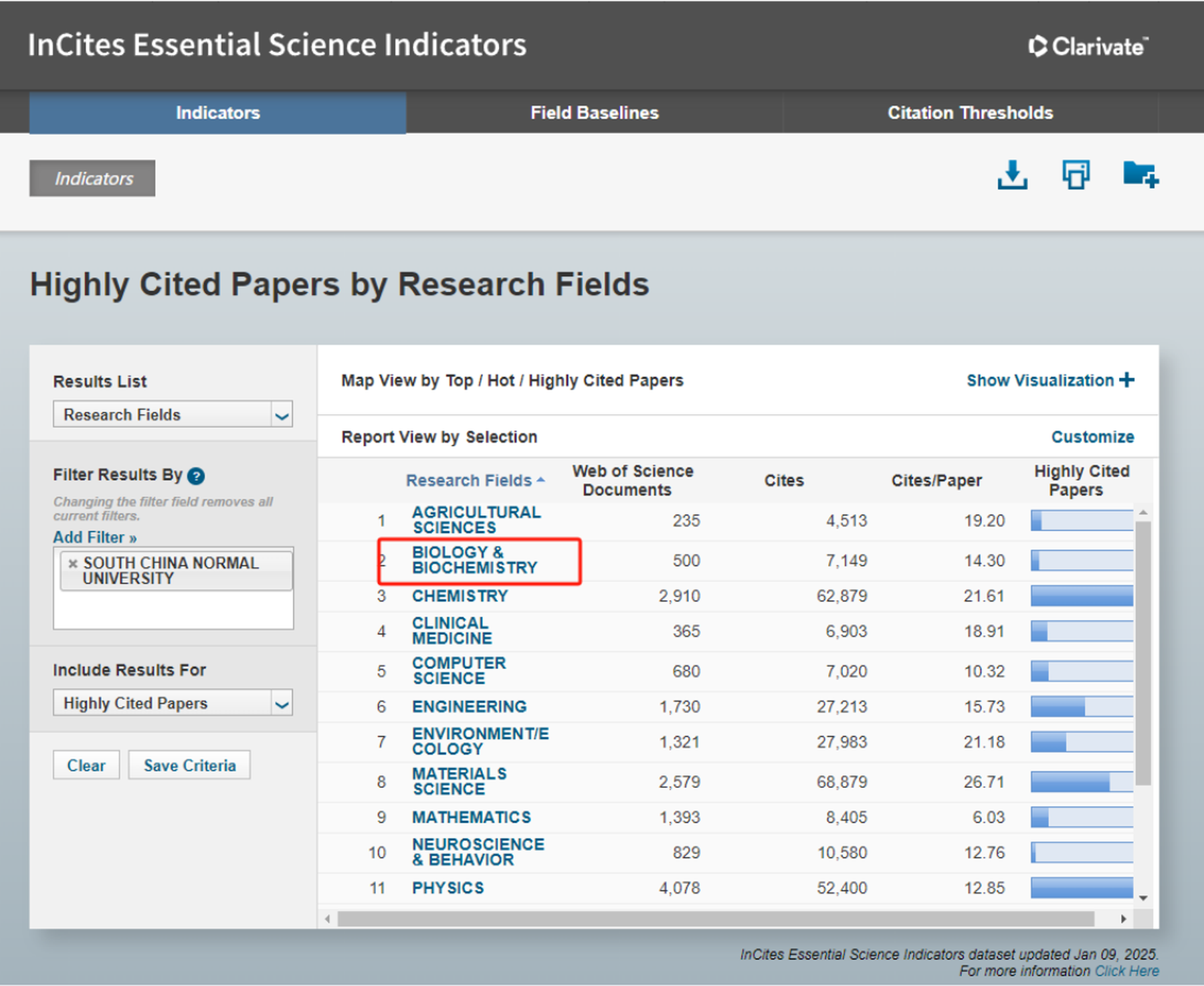Click the download icon
This screenshot has height=986, width=1204.
pyautogui.click(x=1012, y=175)
